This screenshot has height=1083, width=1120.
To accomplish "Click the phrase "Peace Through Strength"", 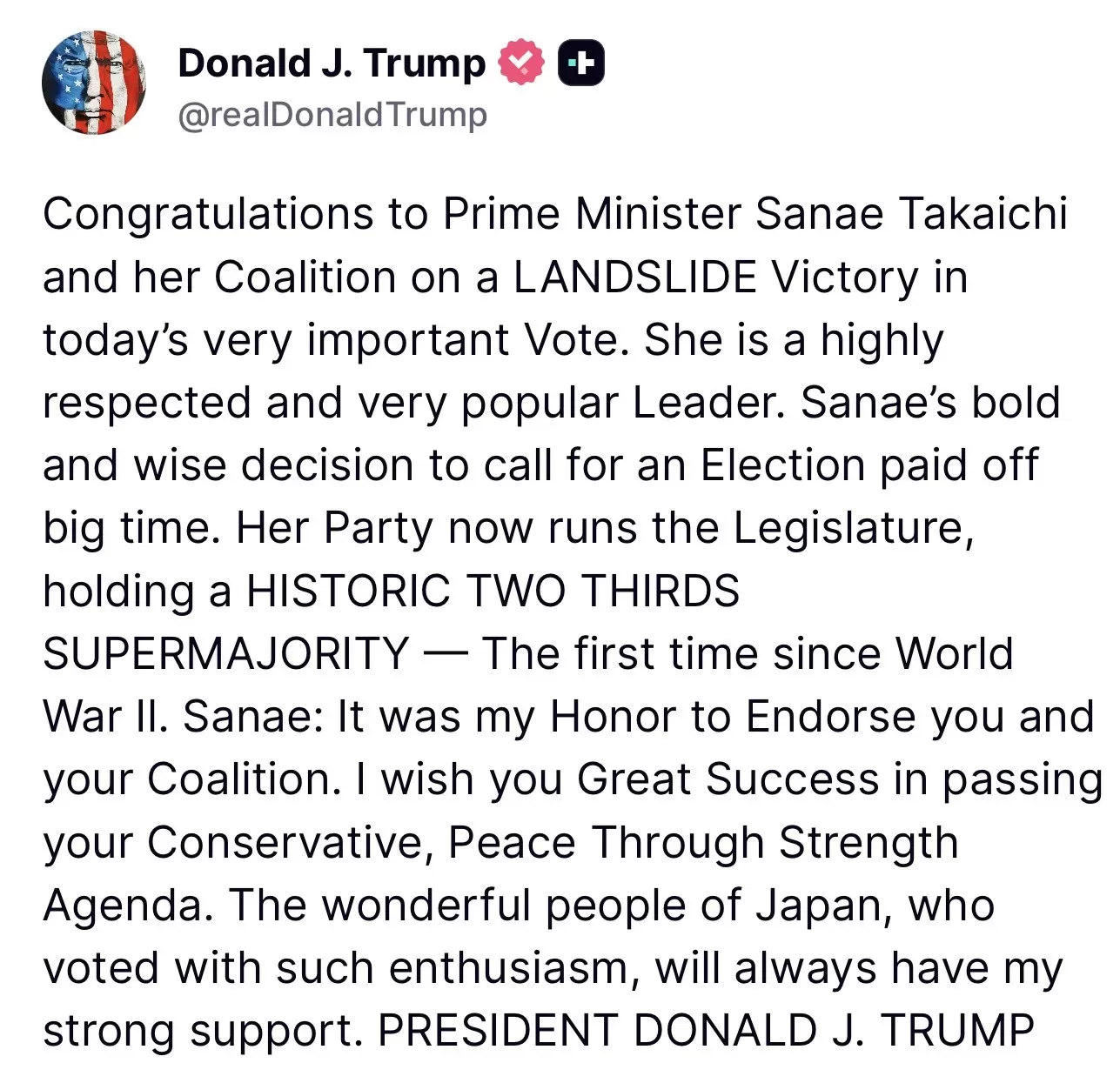I will (x=702, y=842).
